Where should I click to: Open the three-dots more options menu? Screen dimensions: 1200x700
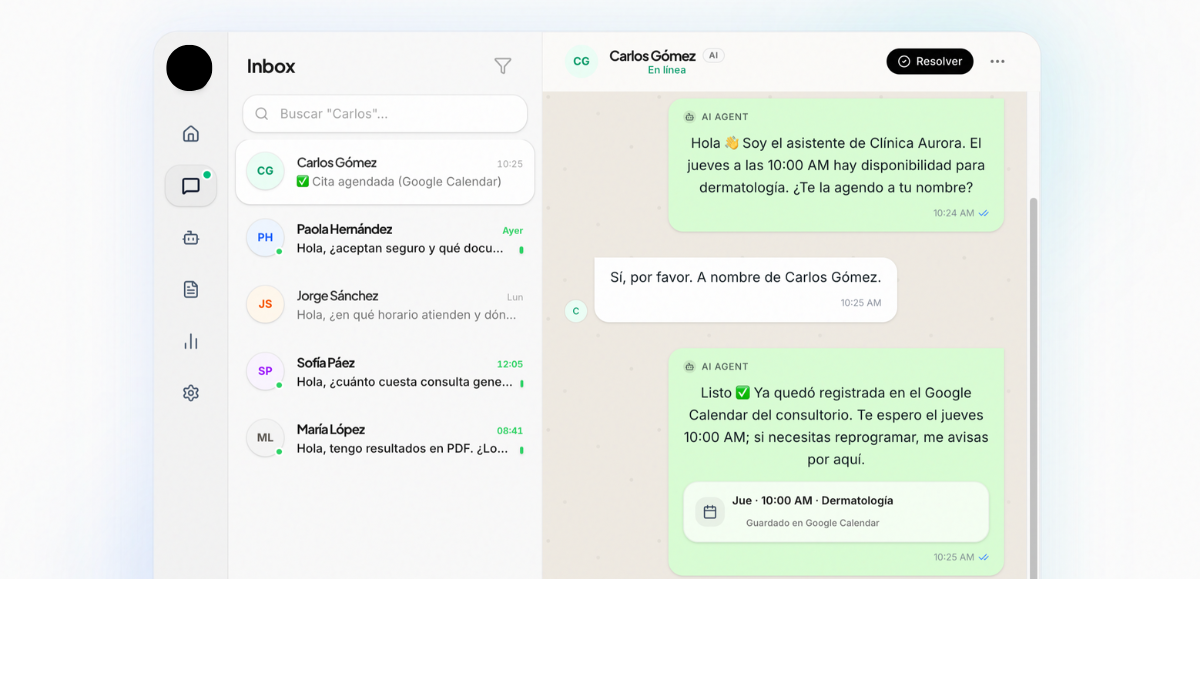(x=997, y=62)
